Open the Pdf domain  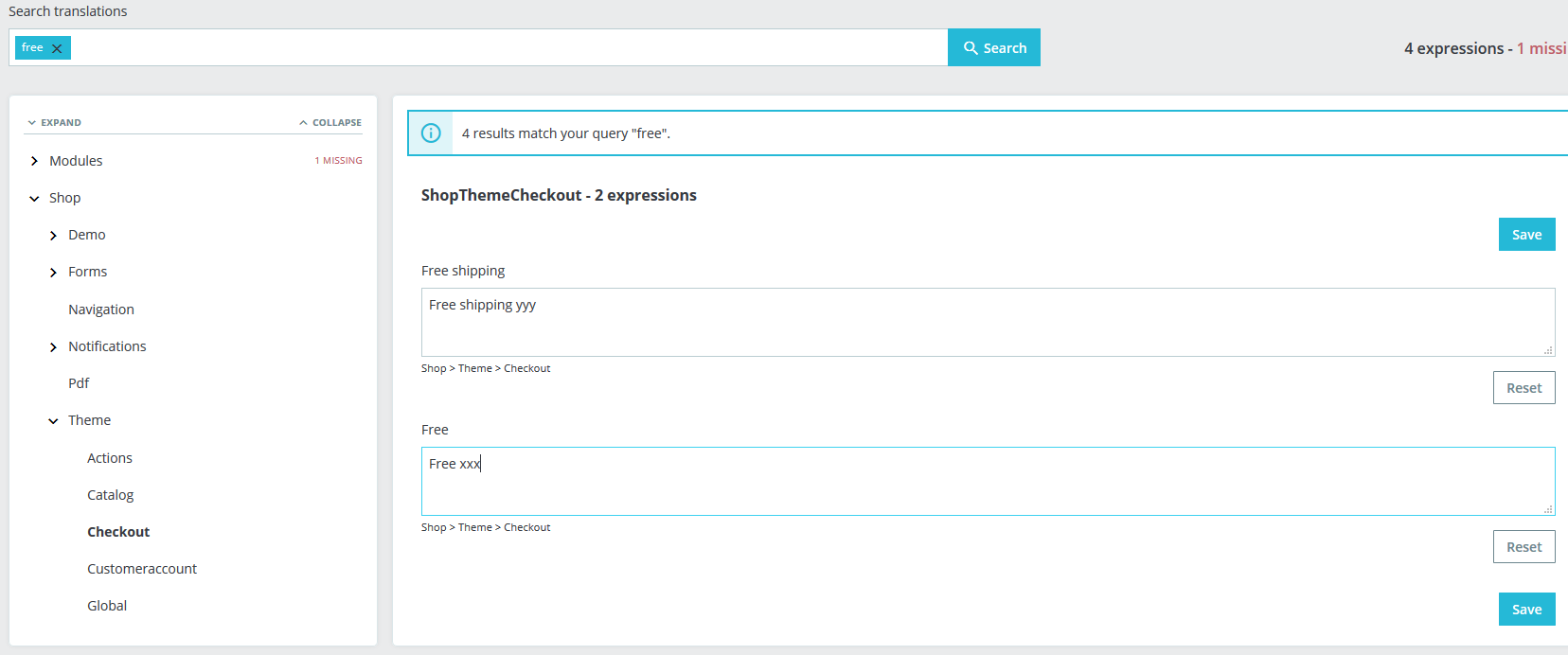[79, 383]
